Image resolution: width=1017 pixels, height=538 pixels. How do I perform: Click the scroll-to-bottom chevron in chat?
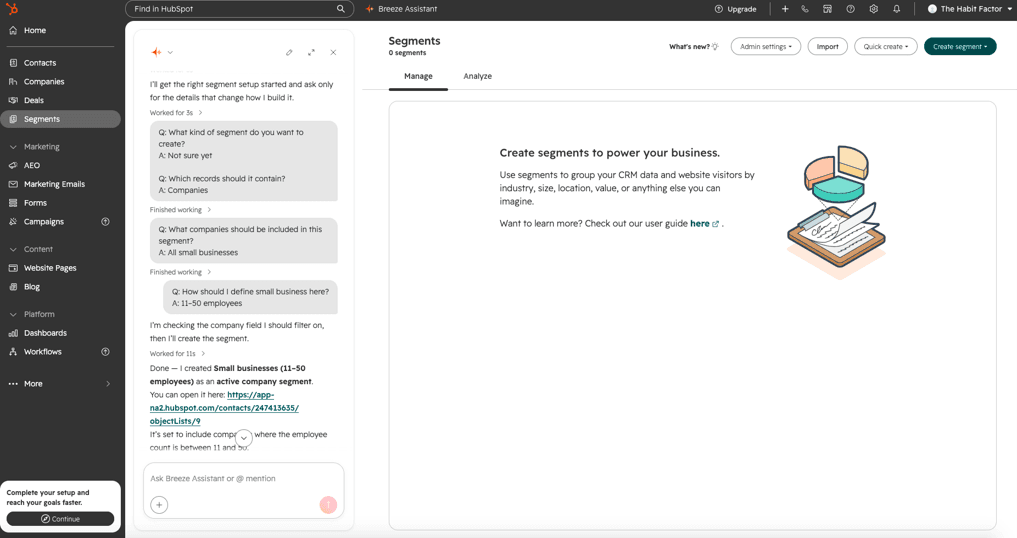coord(243,438)
